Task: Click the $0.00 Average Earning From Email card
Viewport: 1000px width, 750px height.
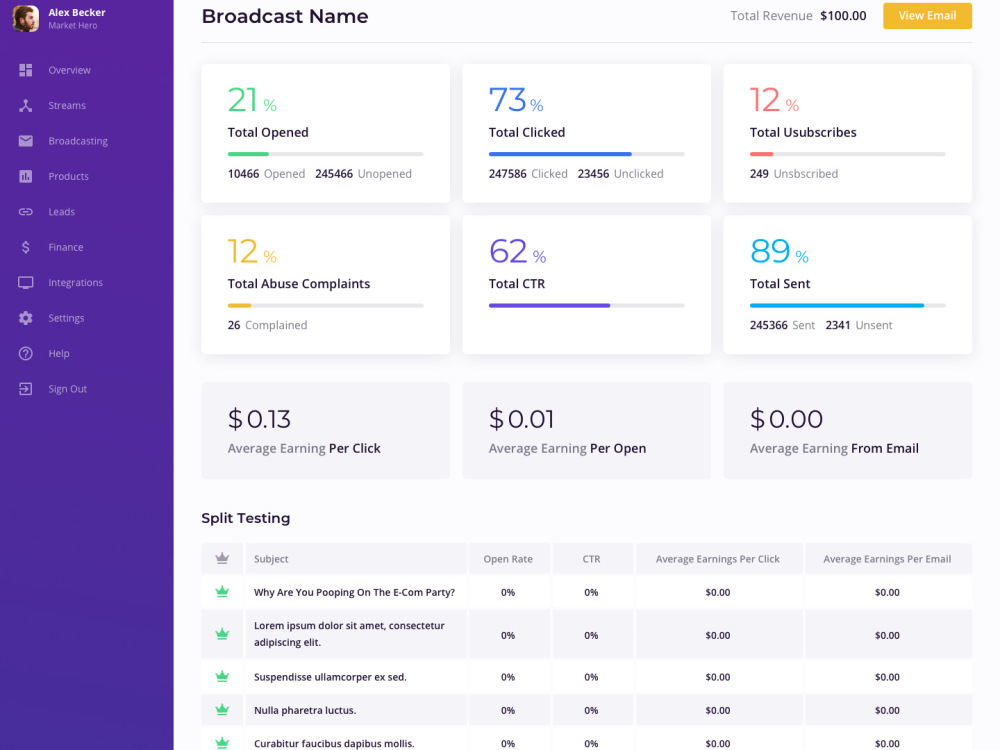Action: (x=848, y=430)
